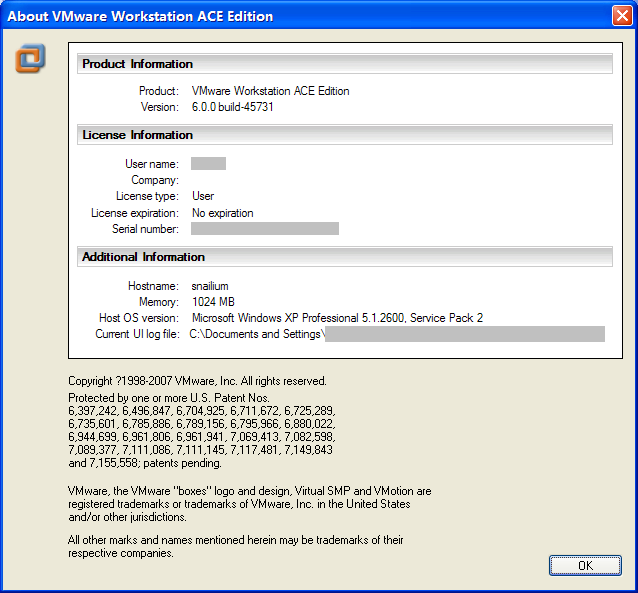Click the patent line starting 7,089,377
The height and width of the screenshot is (593, 638).
[x=200, y=450]
